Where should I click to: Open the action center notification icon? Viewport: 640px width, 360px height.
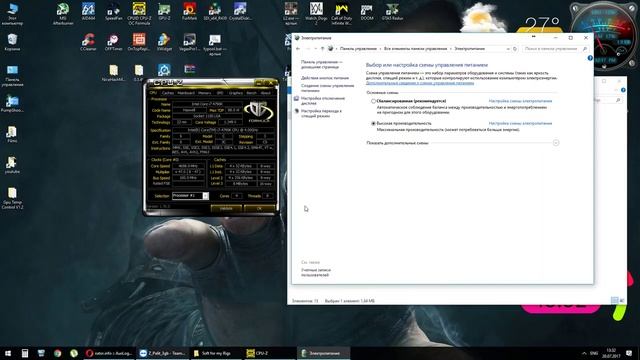click(629, 353)
